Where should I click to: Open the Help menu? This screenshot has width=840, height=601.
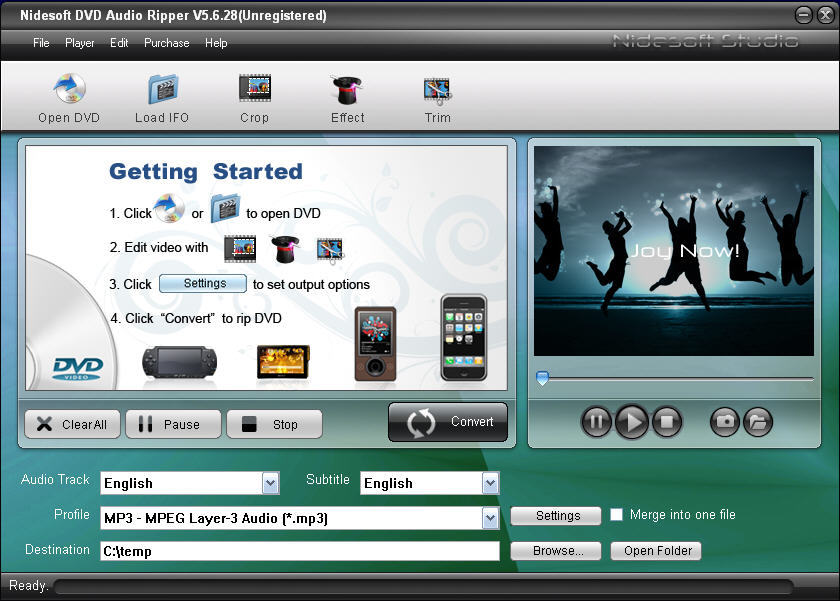coord(216,43)
